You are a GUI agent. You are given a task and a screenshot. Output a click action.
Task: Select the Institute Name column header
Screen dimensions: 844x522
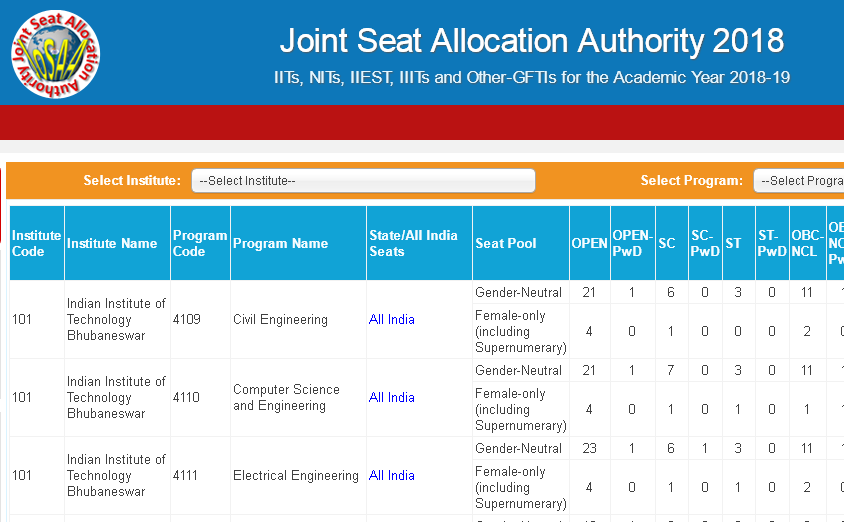(112, 243)
